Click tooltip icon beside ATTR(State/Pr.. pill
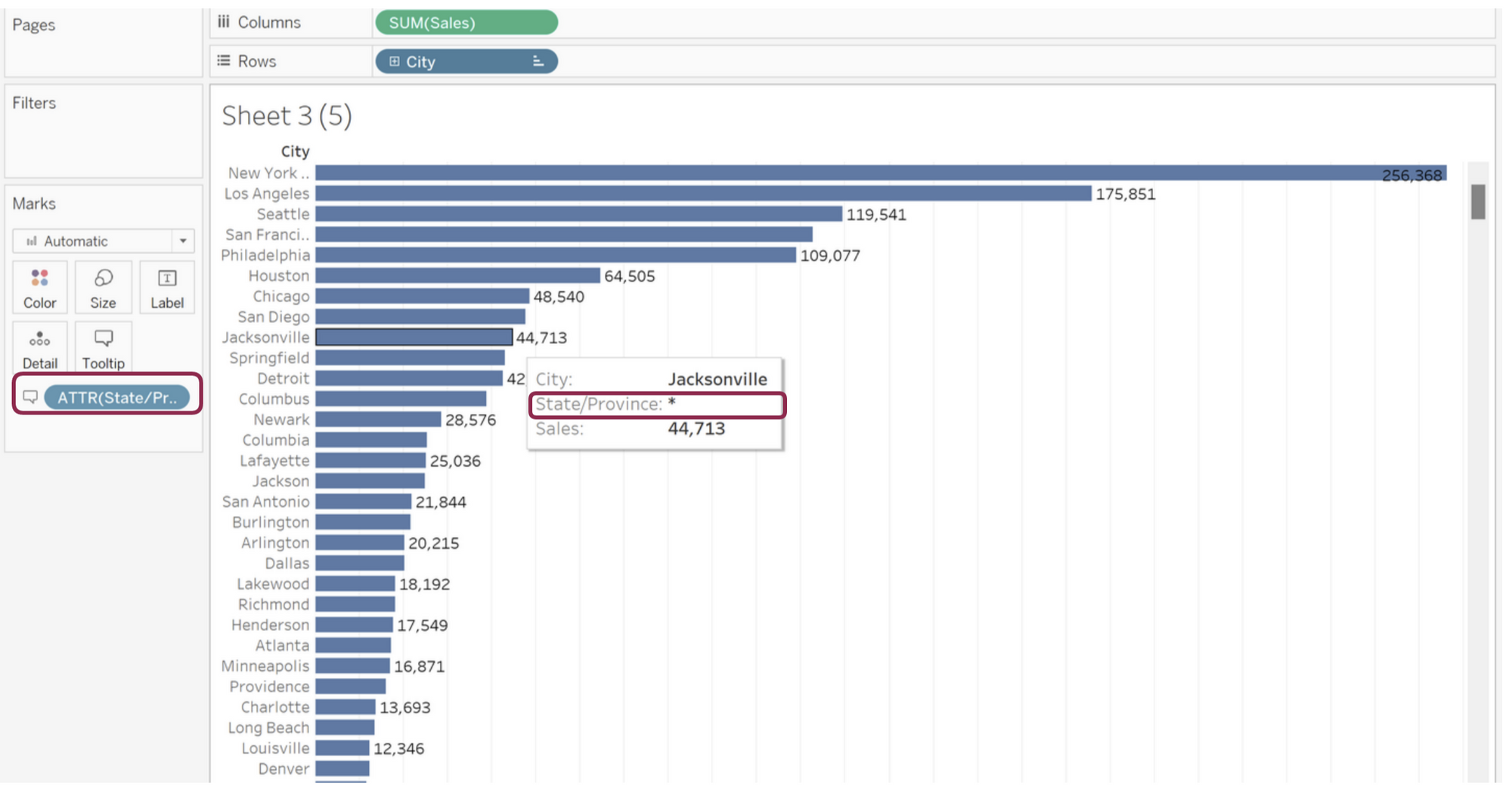 [30, 397]
